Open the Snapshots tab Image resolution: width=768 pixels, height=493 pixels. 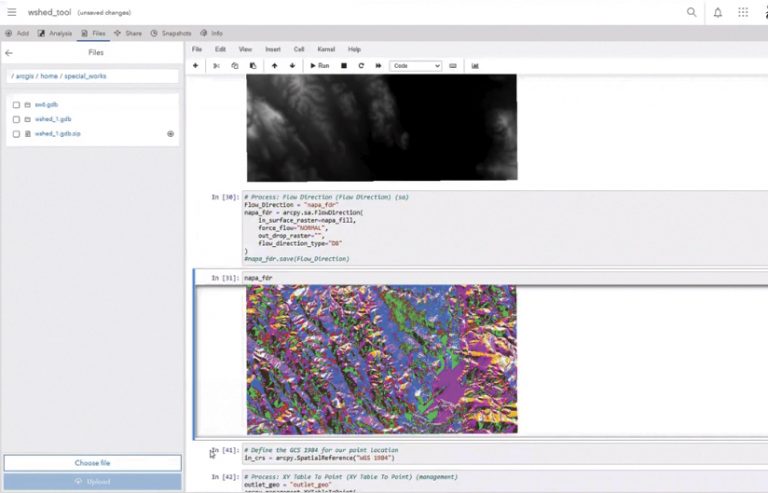pyautogui.click(x=170, y=33)
